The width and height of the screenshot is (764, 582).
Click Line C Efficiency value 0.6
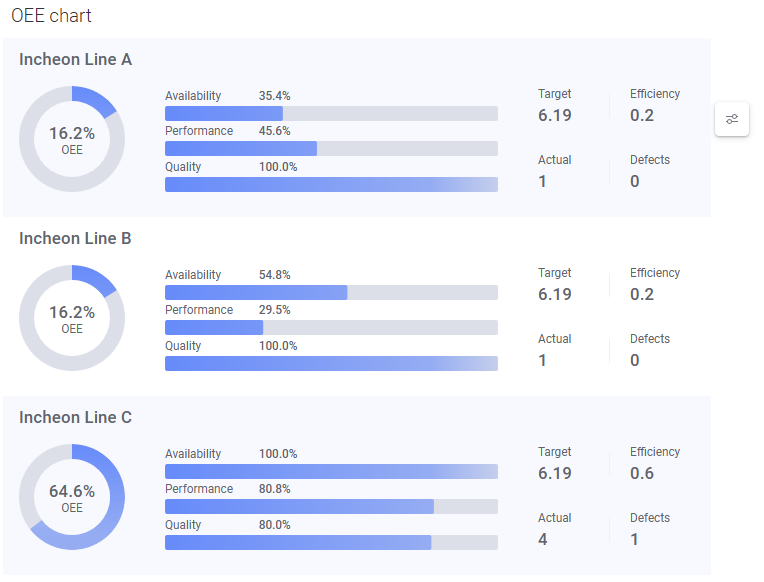pyautogui.click(x=642, y=473)
